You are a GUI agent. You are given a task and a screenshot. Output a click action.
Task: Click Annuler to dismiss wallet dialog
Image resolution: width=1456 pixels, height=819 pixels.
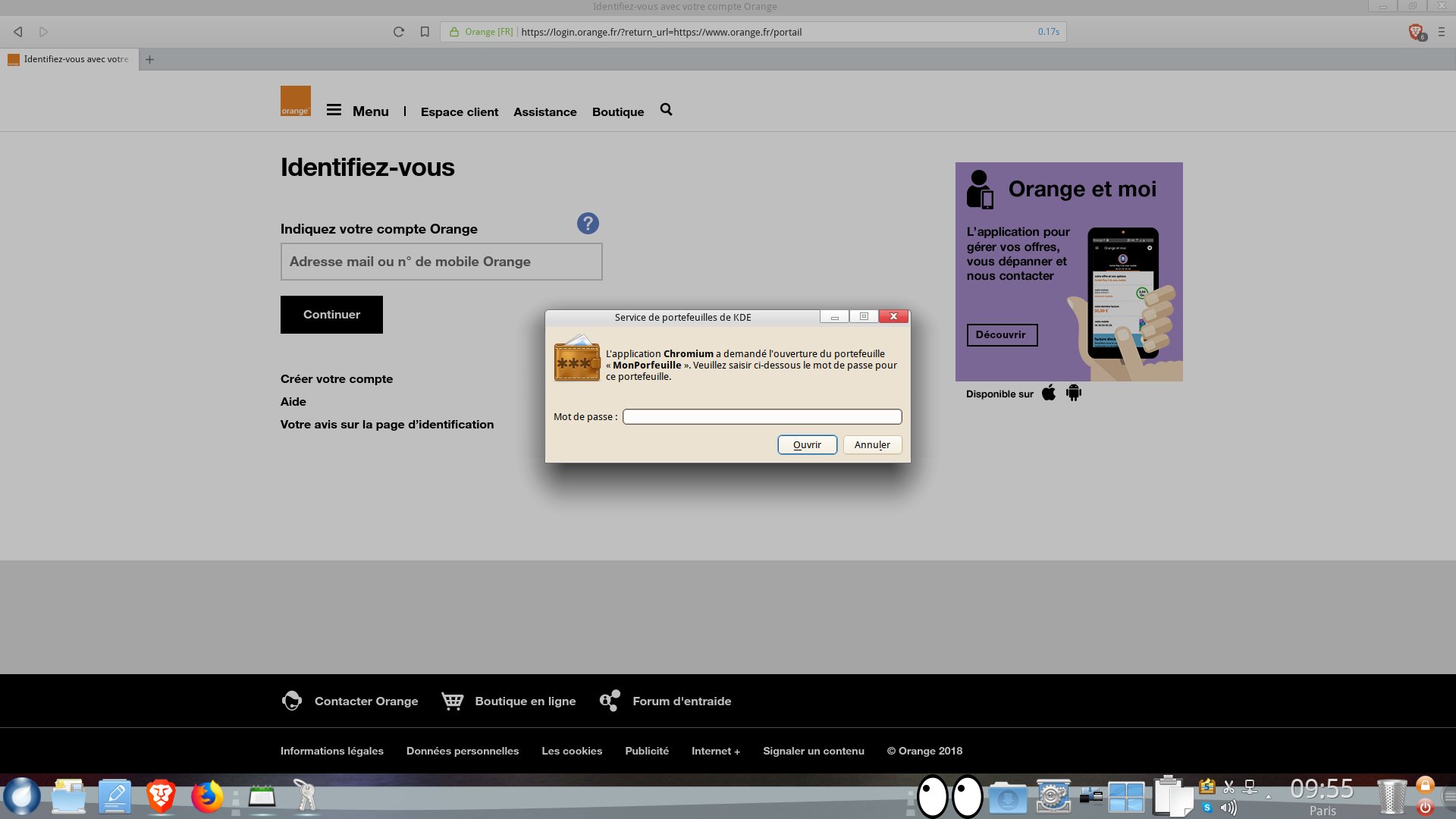[872, 445]
